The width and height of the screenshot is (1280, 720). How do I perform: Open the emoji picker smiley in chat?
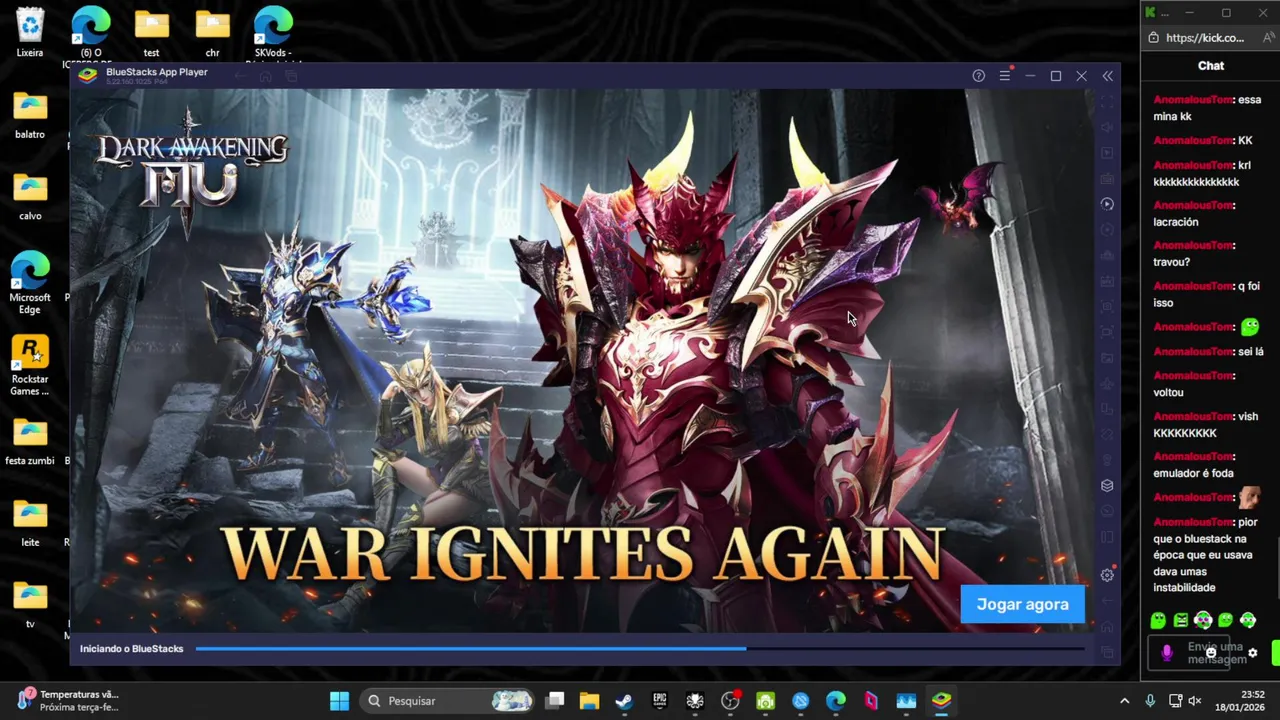coord(1211,653)
